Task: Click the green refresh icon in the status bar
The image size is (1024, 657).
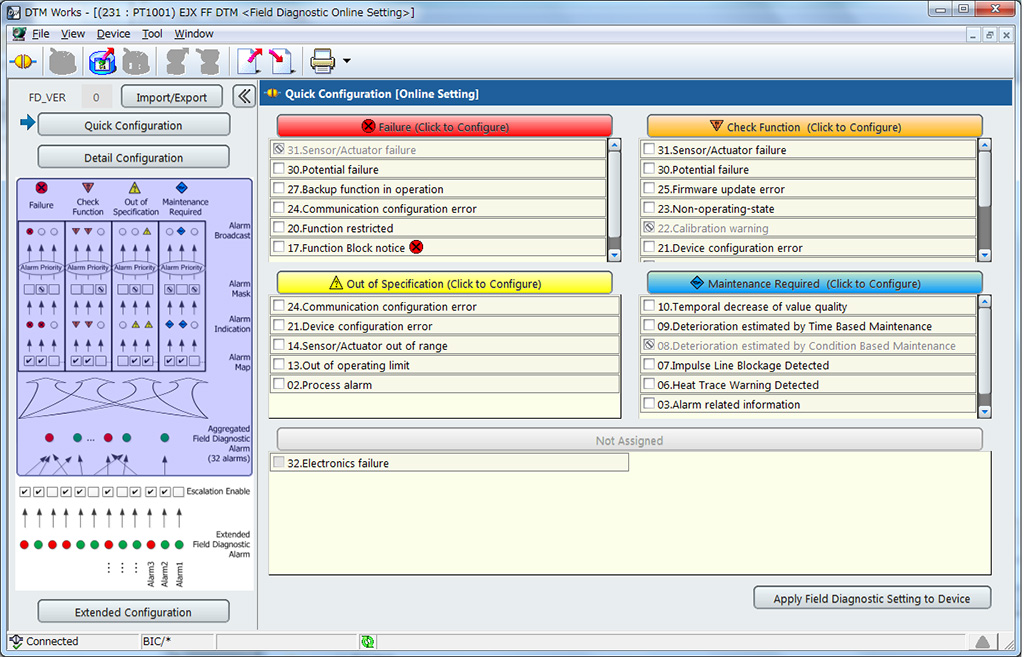Action: point(367,641)
